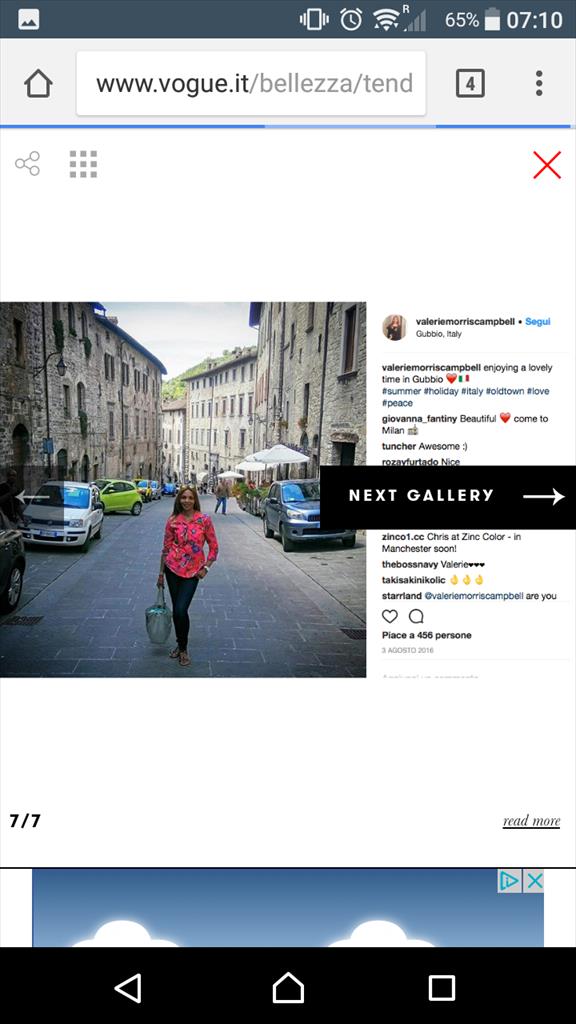Open the tab switcher showing 4 tabs
576x1024 pixels.
coord(470,84)
